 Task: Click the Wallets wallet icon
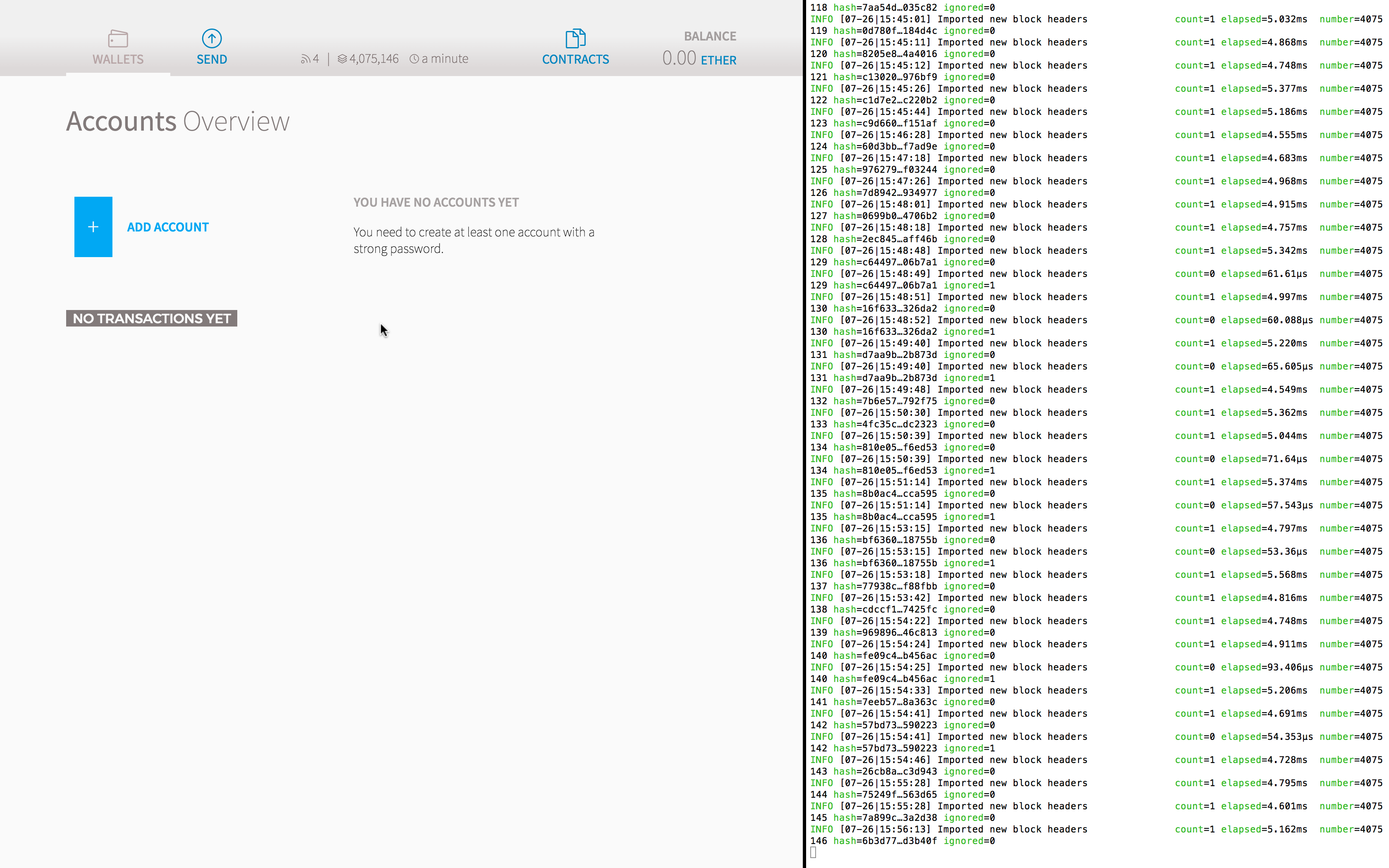pyautogui.click(x=118, y=38)
